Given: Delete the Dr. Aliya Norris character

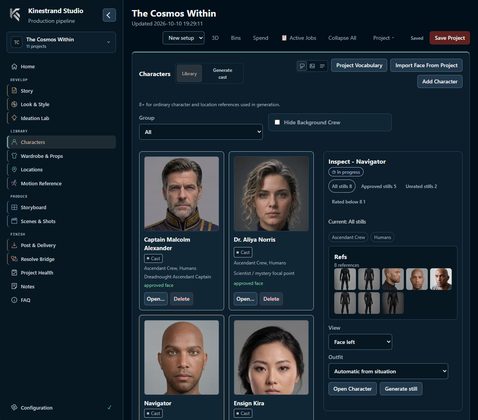Looking at the screenshot, I should (271, 299).
